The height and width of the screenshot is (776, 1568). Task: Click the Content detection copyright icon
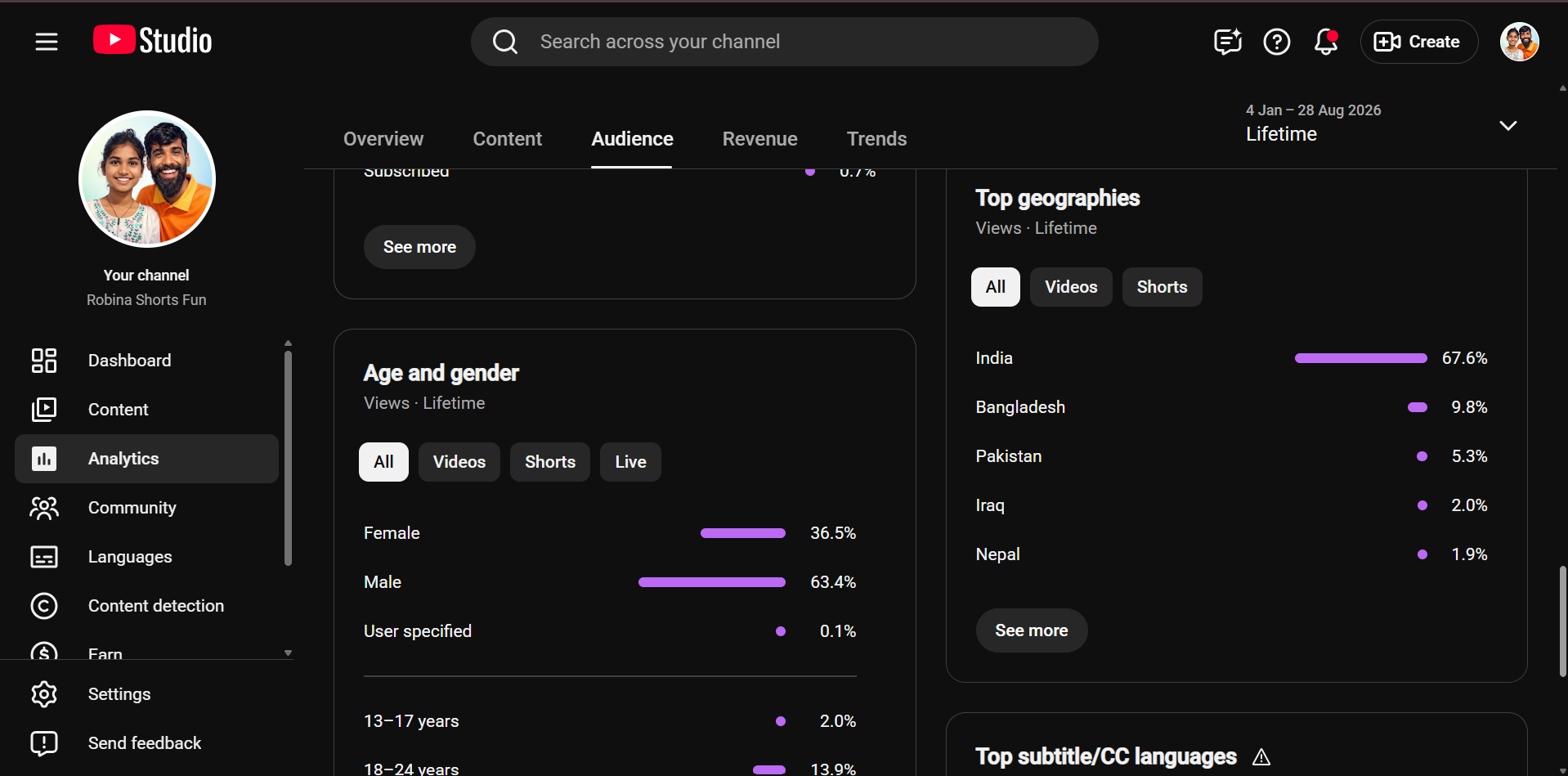coord(44,606)
